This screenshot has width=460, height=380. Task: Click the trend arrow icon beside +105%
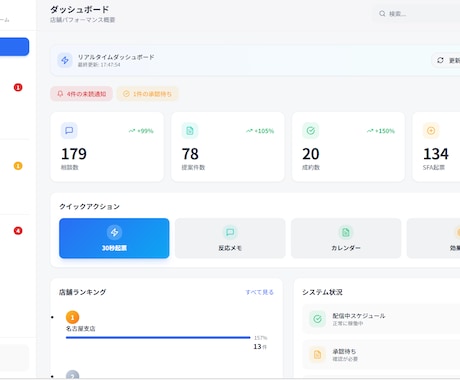click(x=249, y=131)
